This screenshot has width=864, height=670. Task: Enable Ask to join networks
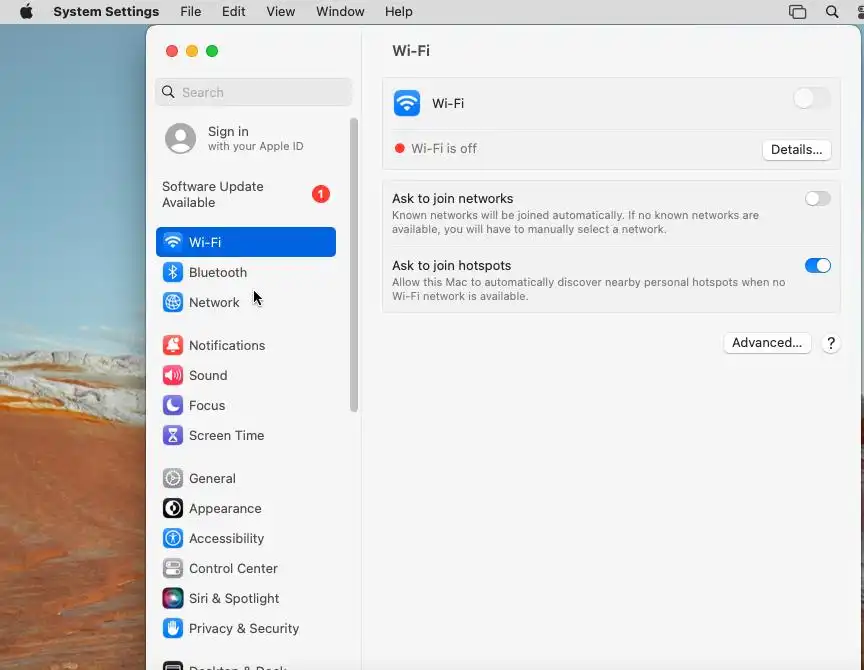click(x=818, y=198)
